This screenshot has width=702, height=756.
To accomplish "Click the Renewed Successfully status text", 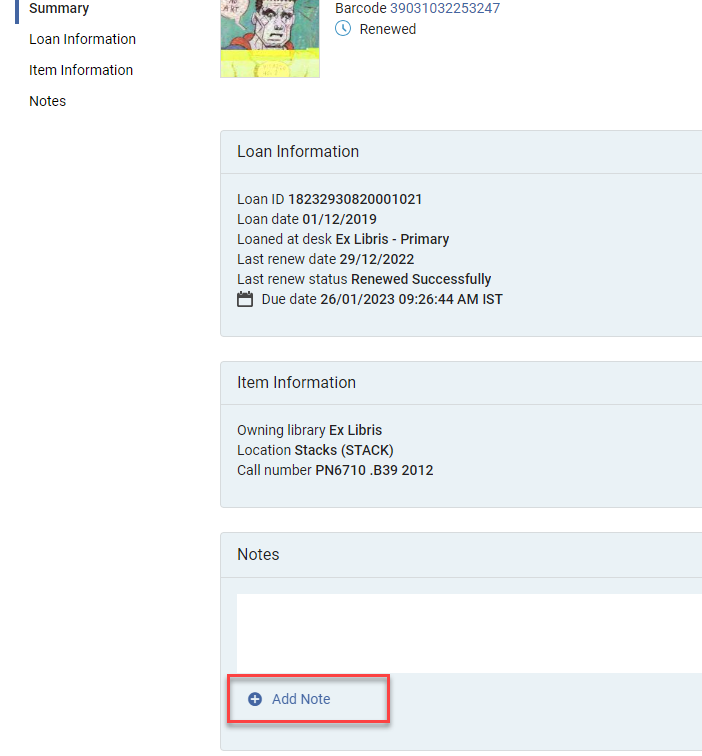I will click(x=421, y=279).
